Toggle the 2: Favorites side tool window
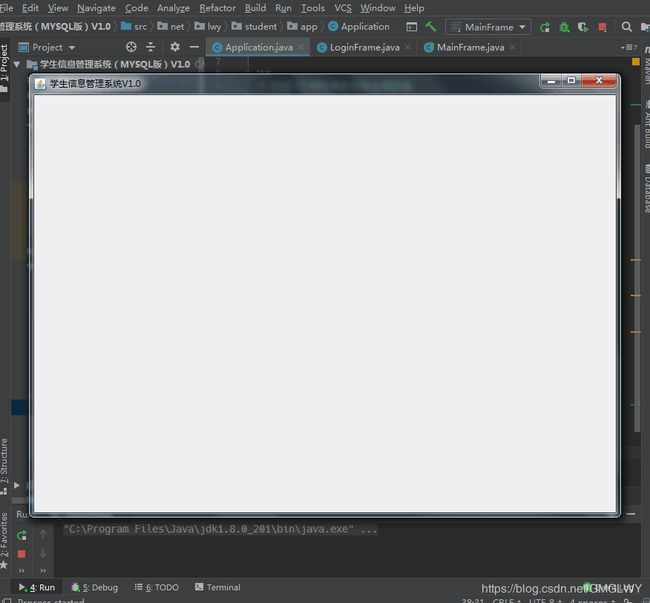This screenshot has height=603, width=650. (4, 540)
